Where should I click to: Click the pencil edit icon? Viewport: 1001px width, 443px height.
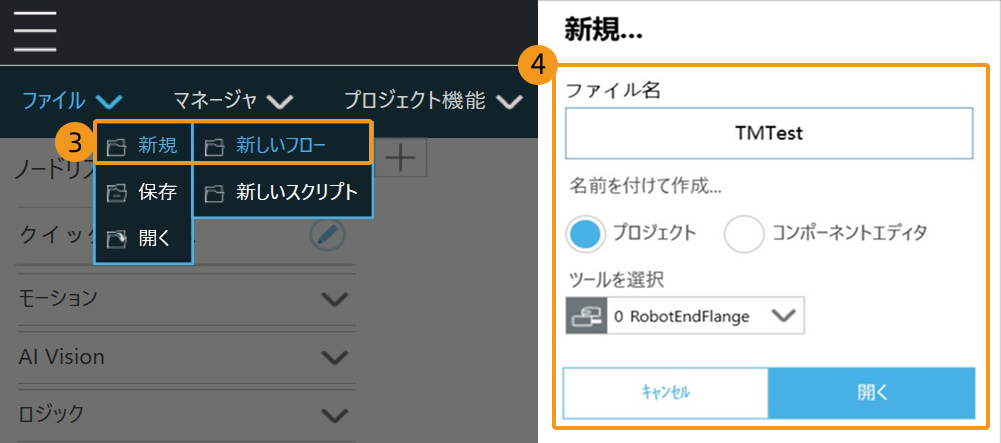point(328,236)
